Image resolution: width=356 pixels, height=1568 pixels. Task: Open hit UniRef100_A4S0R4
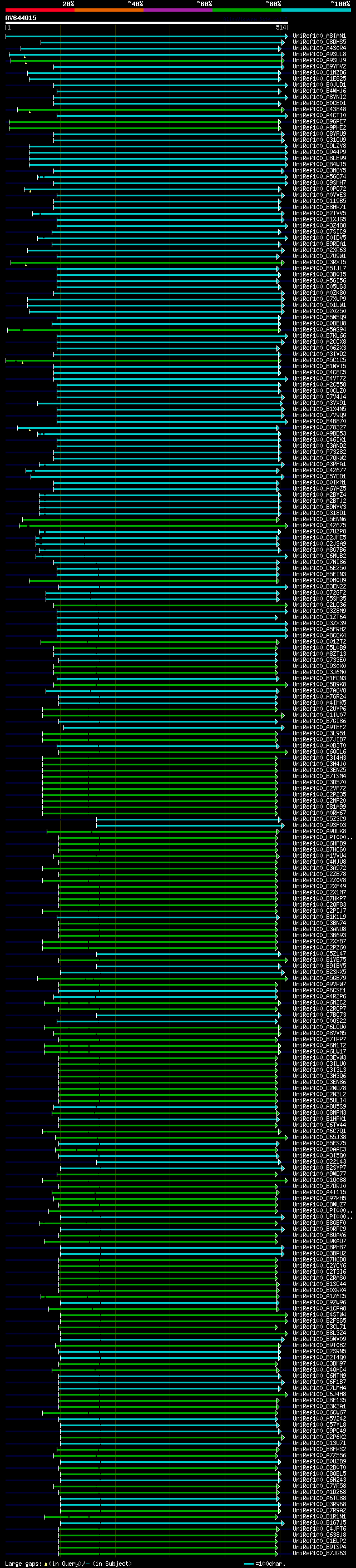(x=319, y=48)
